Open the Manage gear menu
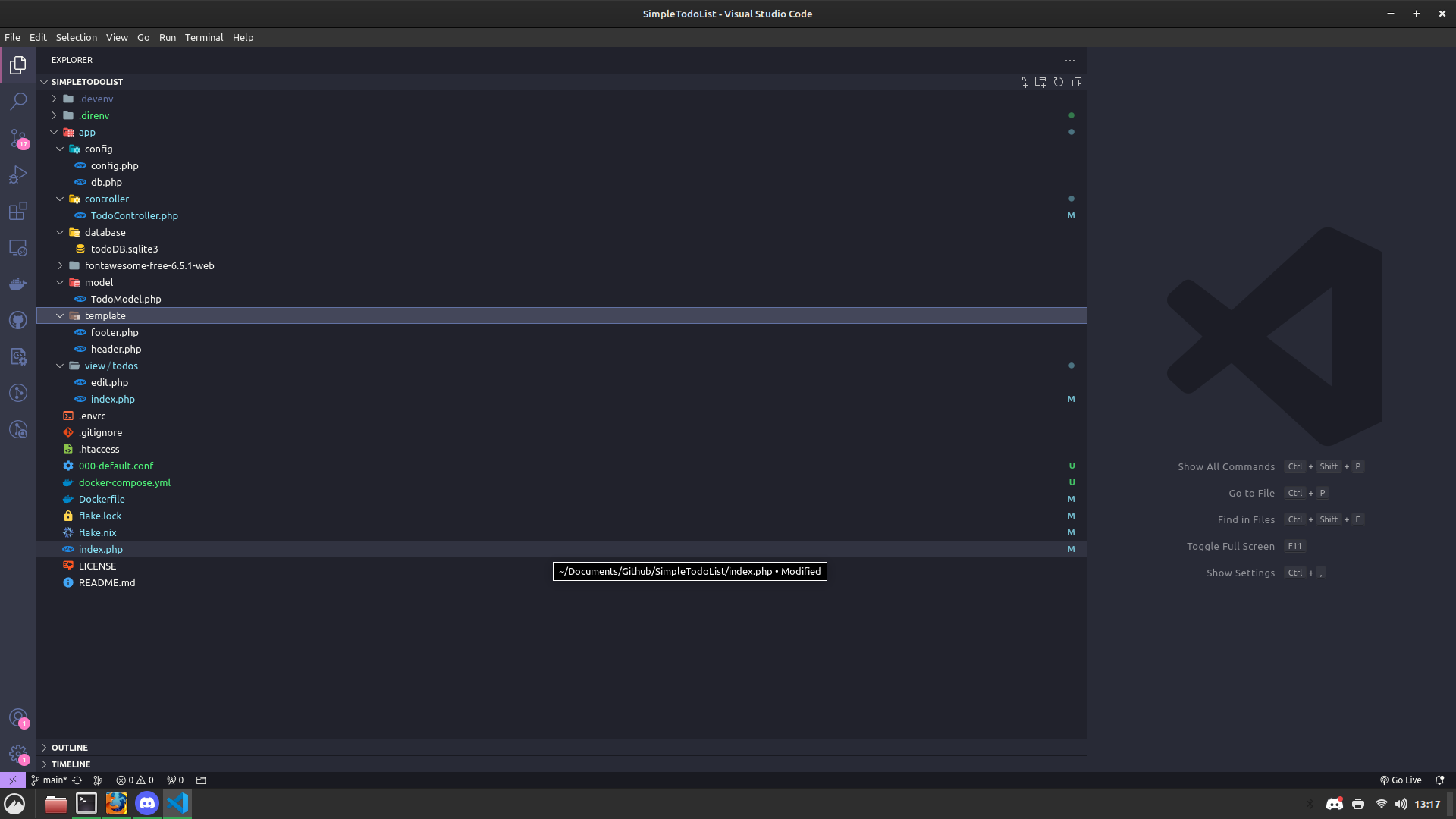Screen dimensions: 1456x819 18,754
